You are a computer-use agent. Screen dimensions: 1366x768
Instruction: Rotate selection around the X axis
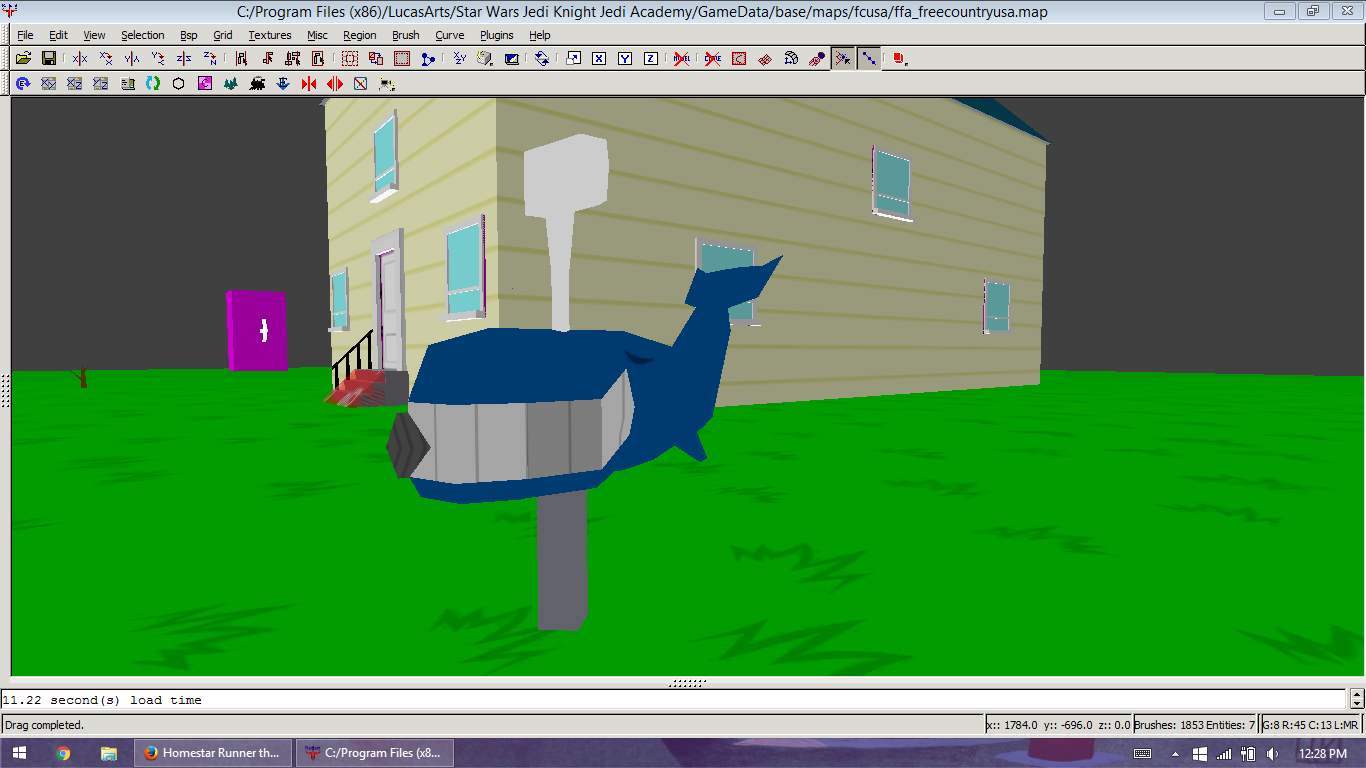tap(106, 58)
